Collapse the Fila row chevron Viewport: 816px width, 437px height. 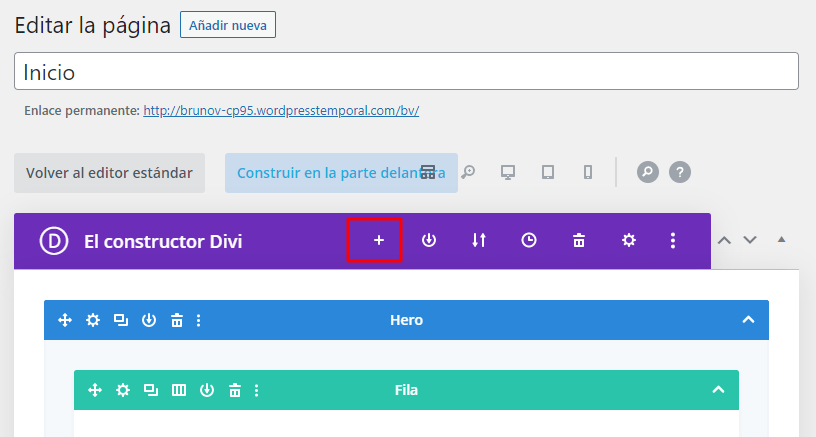point(718,390)
